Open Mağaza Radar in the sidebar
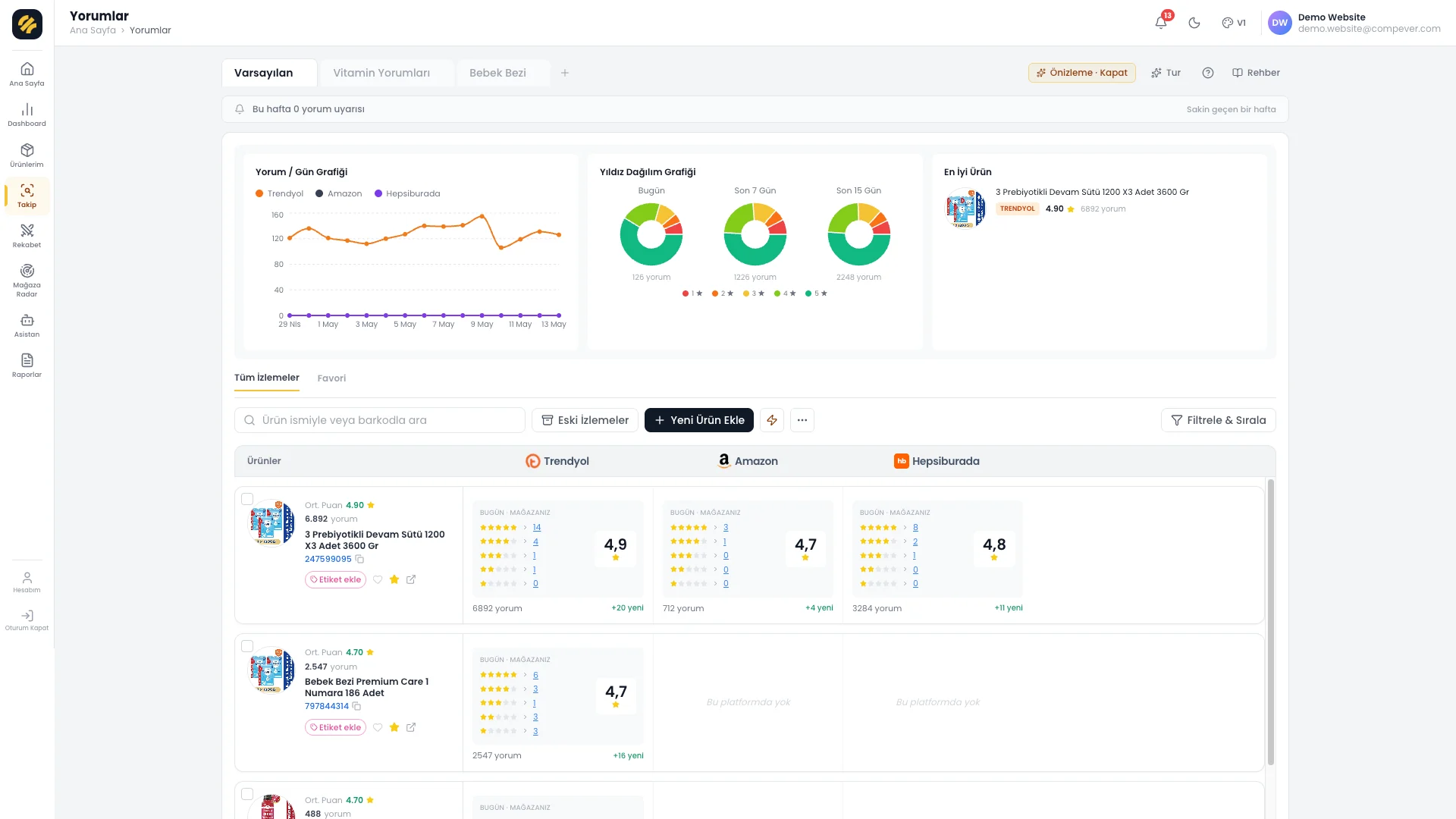 (27, 280)
